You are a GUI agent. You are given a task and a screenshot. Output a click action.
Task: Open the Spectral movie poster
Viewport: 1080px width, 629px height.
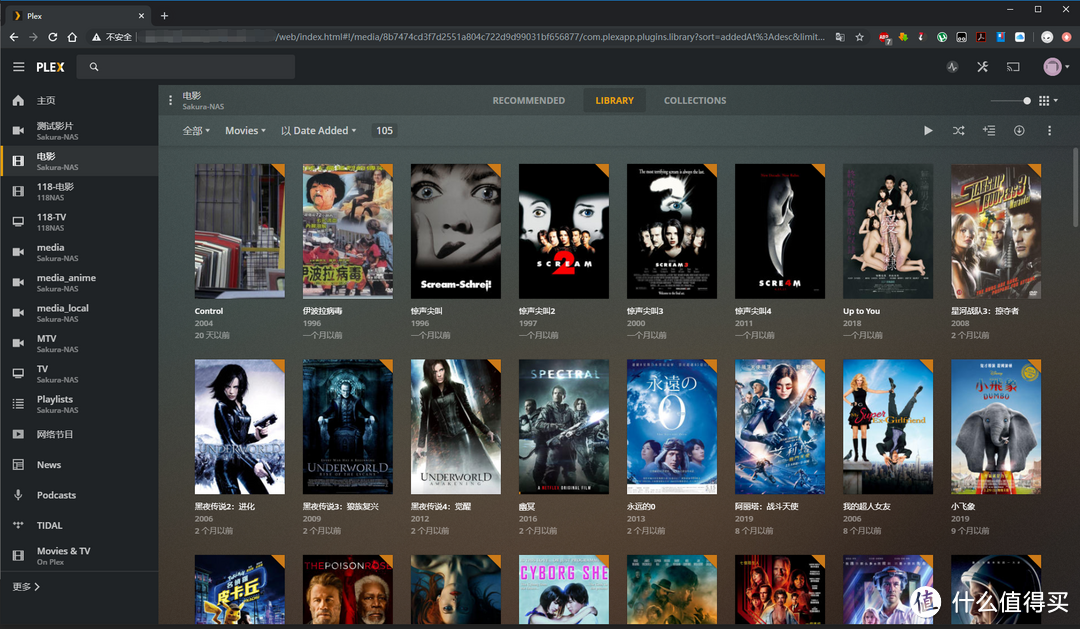(x=564, y=426)
